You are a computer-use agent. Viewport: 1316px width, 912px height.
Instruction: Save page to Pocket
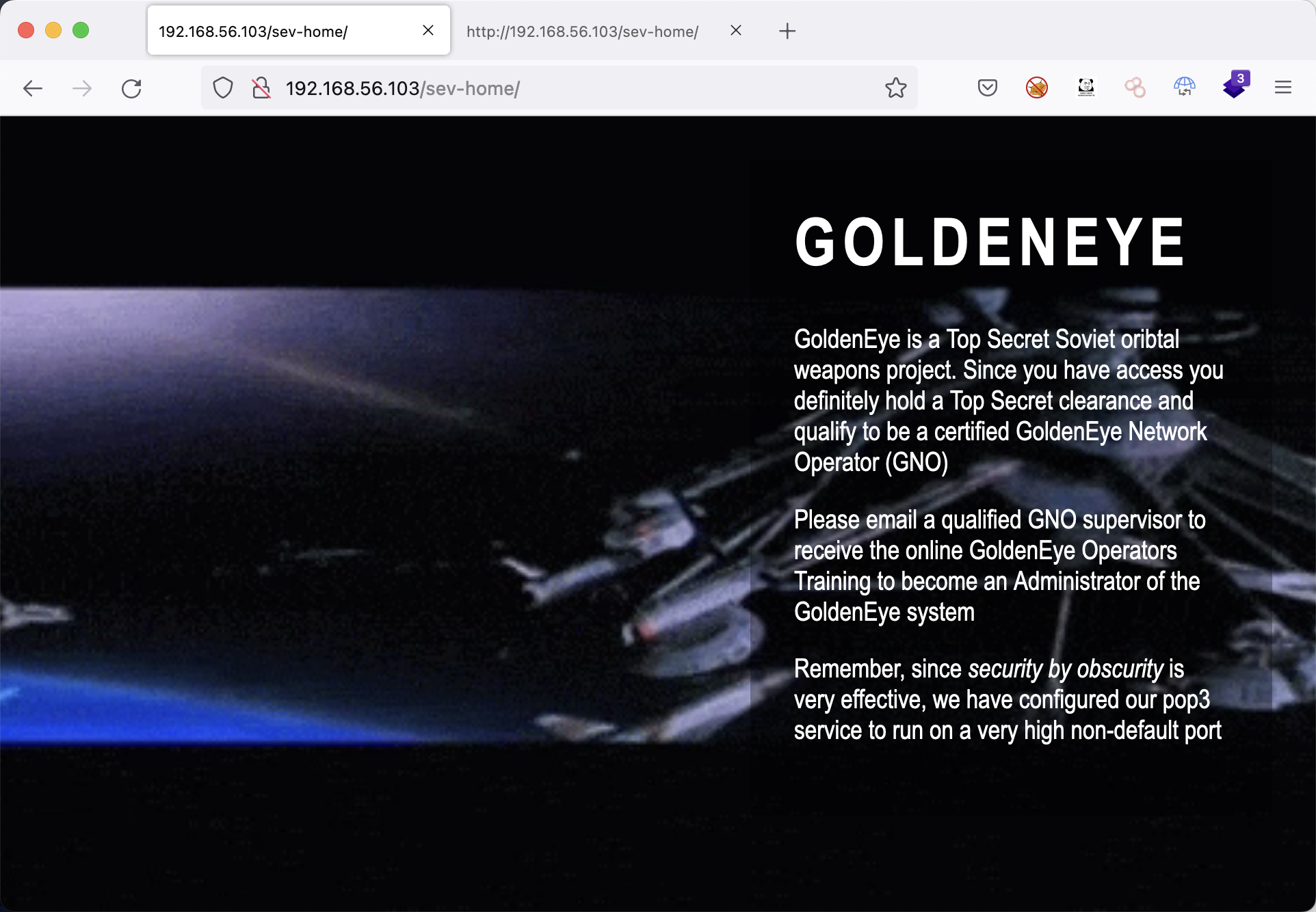[987, 88]
